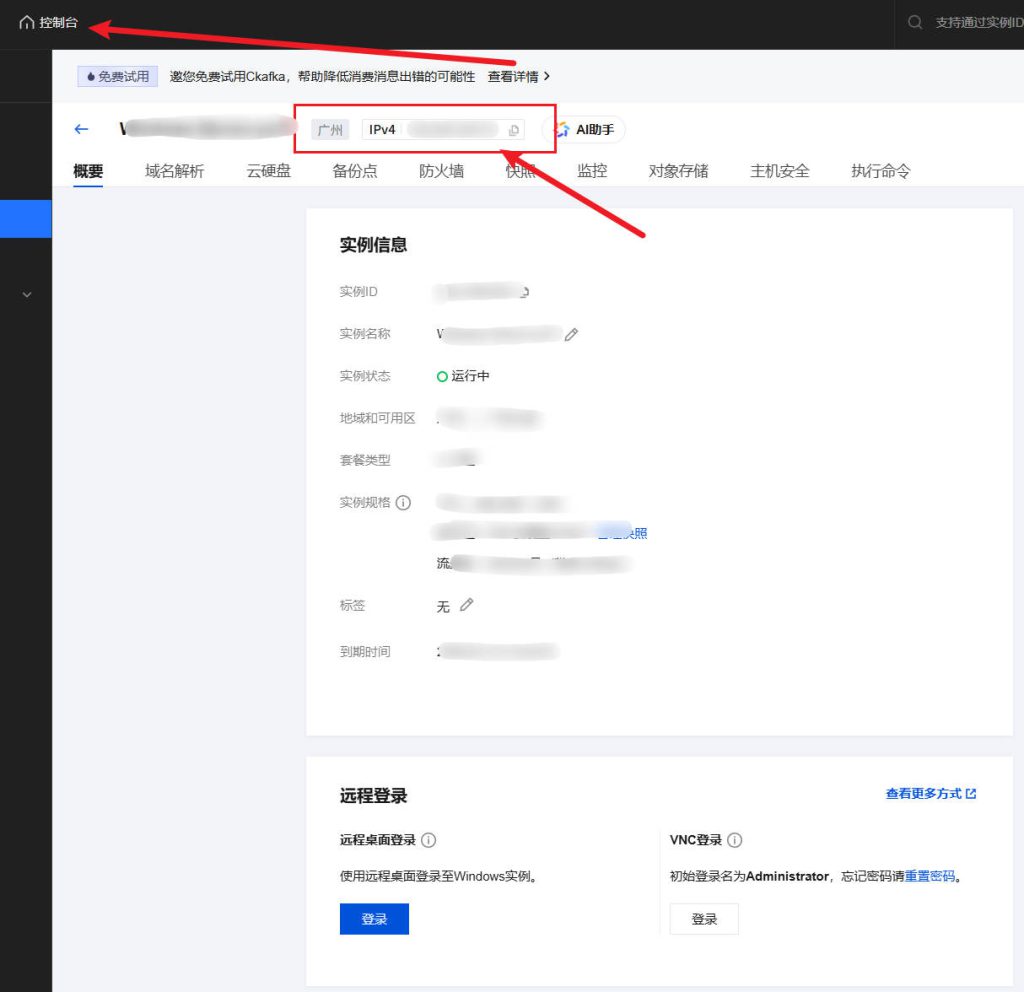Switch to the 对象存储 tab
1024x992 pixels.
click(x=679, y=171)
